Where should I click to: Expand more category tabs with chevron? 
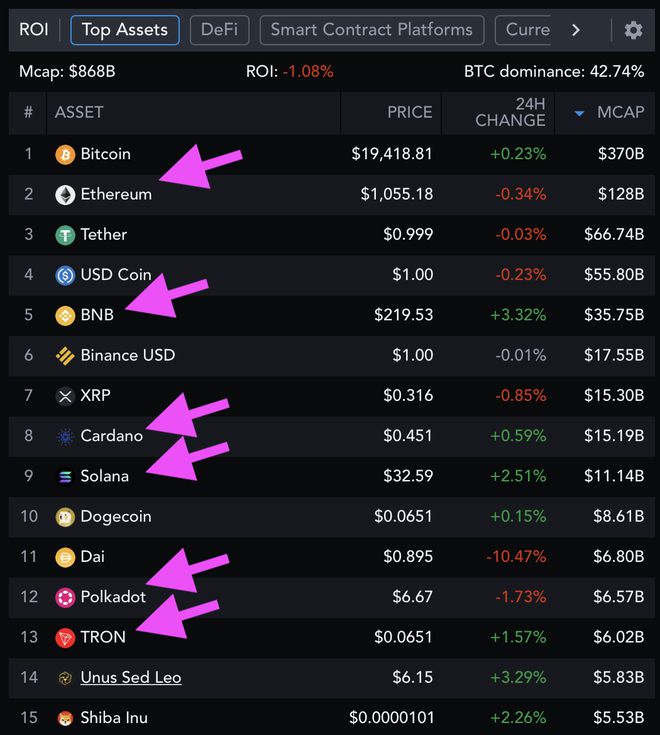pos(576,30)
